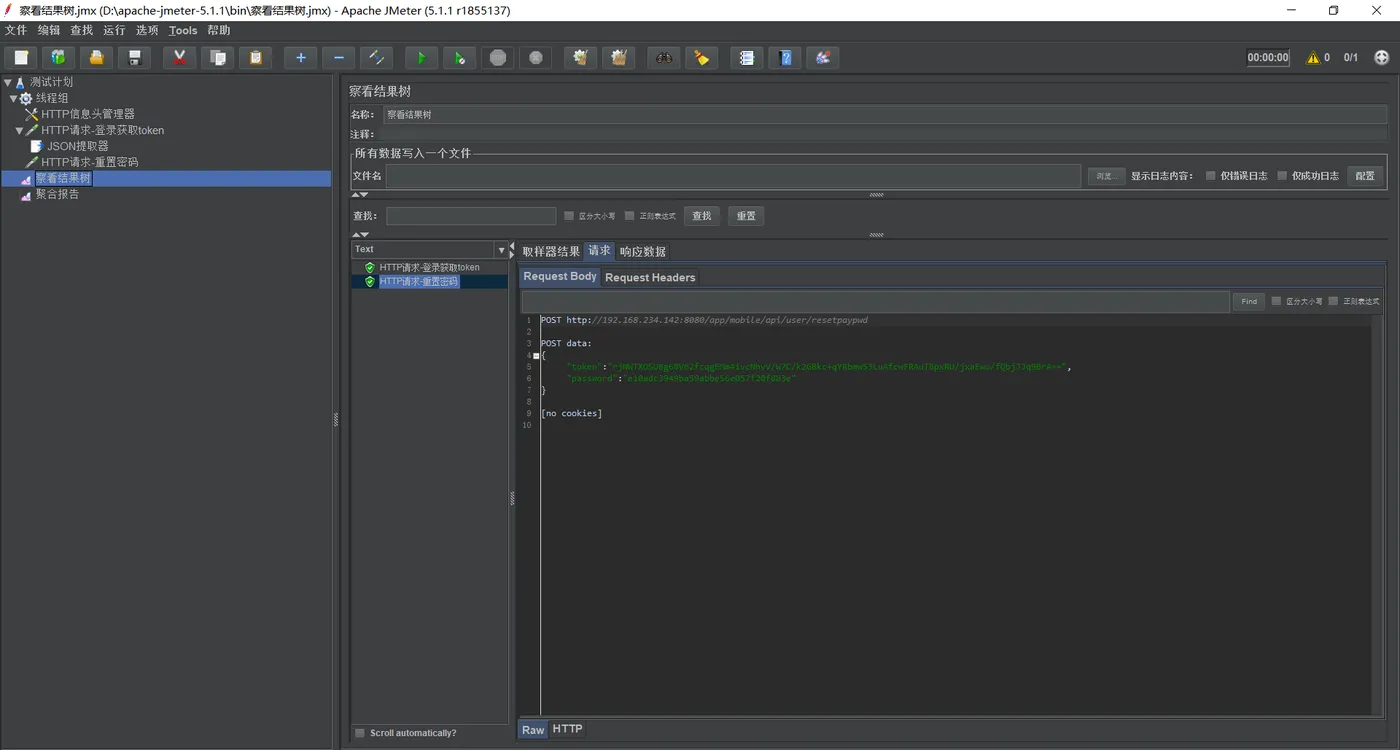Click the 浏览... browse button
Screen dimensions: 1400x750
1106,176
